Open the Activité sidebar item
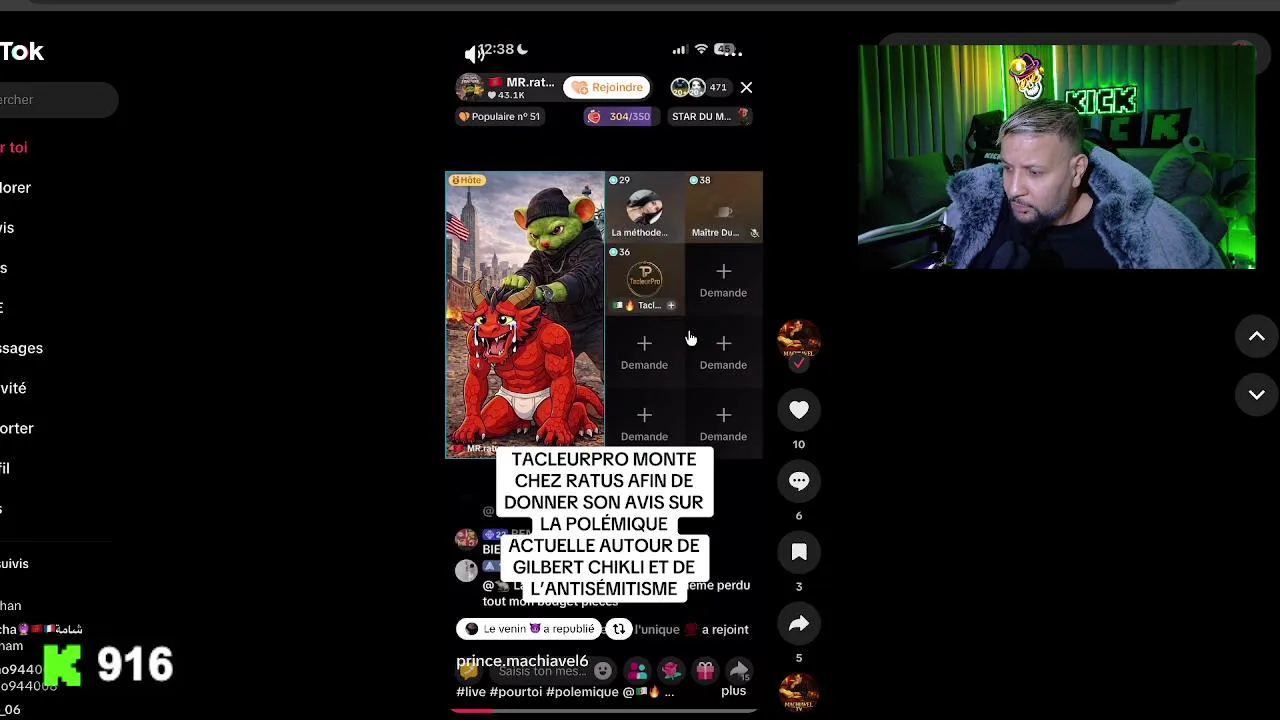The height and width of the screenshot is (720, 1280). pyautogui.click(x=13, y=388)
